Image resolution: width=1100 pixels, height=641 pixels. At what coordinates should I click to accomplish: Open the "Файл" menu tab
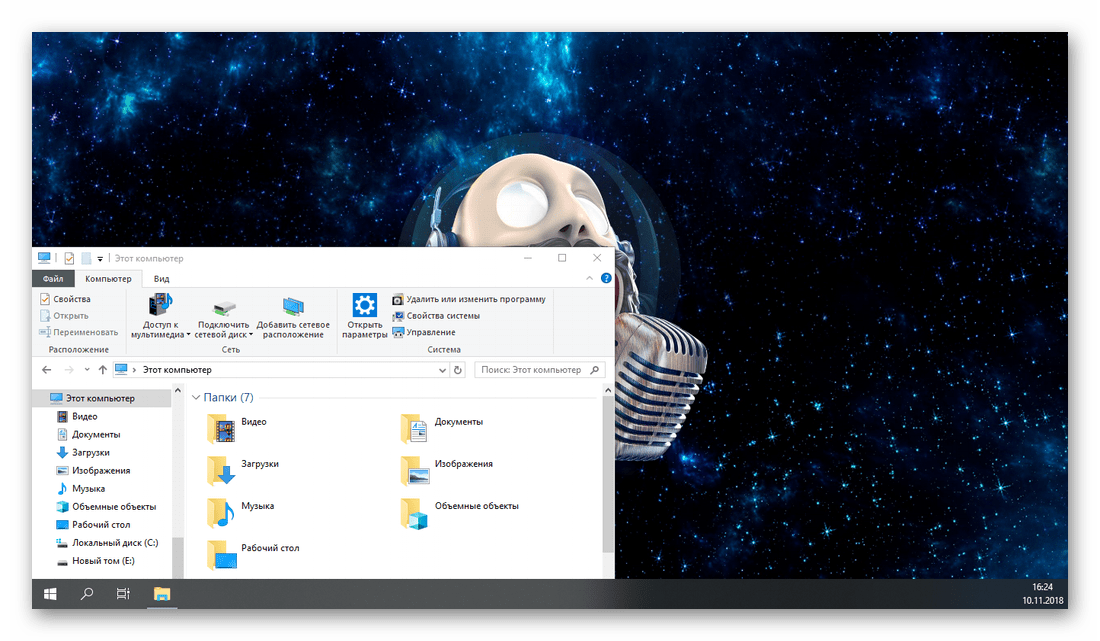(x=53, y=279)
